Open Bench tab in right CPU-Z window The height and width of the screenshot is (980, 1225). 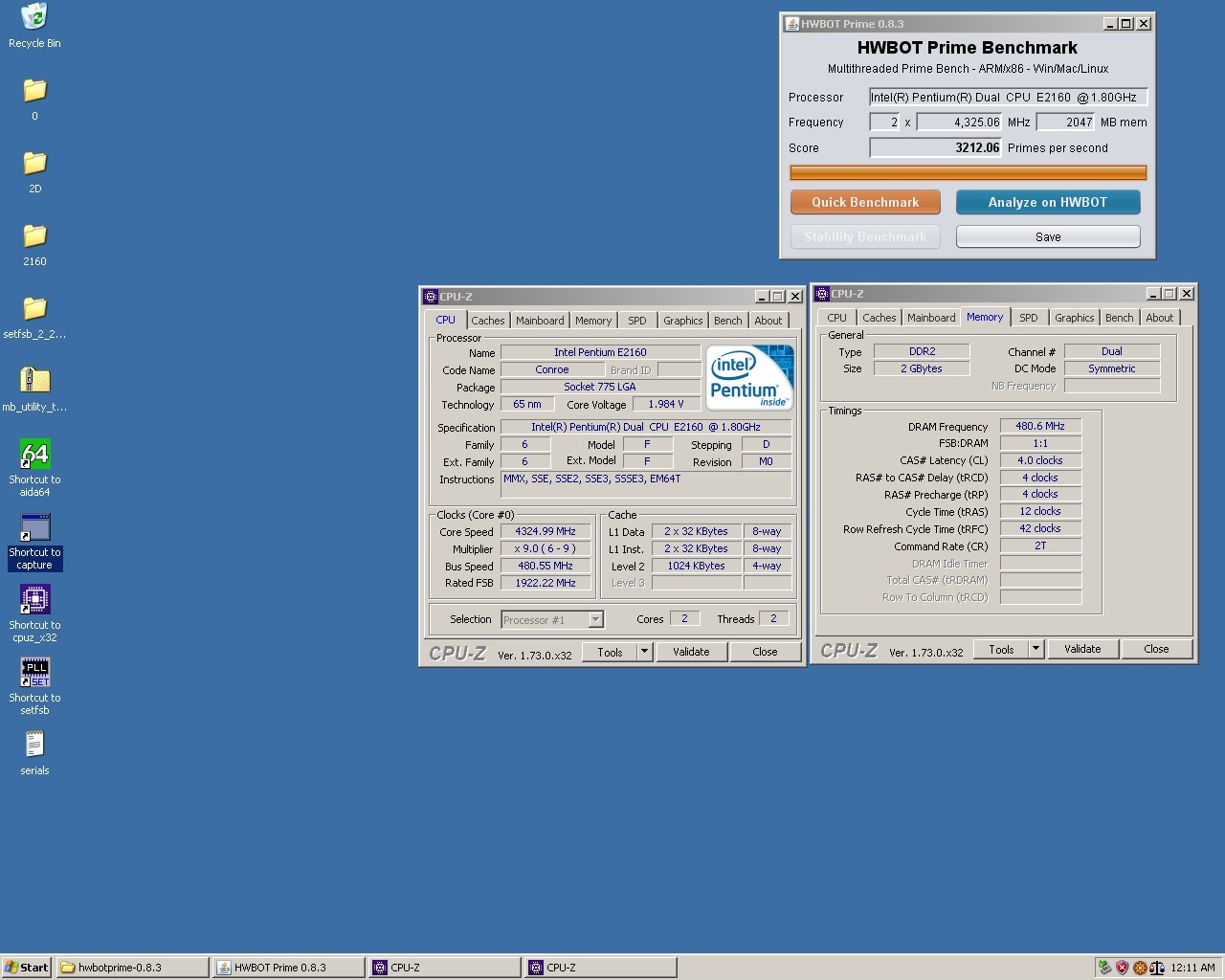click(x=1119, y=318)
